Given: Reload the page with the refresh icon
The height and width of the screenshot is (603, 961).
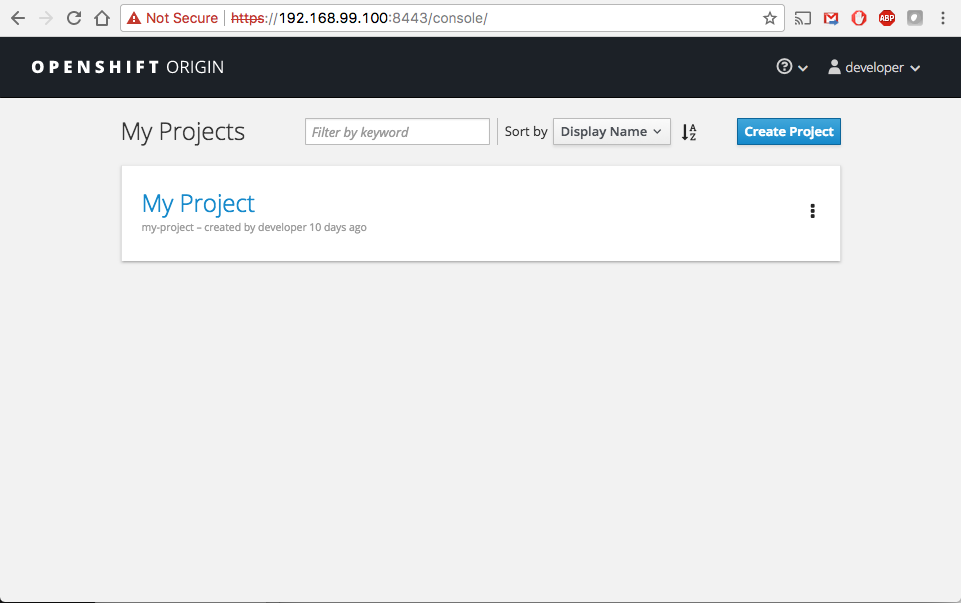Looking at the screenshot, I should tap(74, 18).
